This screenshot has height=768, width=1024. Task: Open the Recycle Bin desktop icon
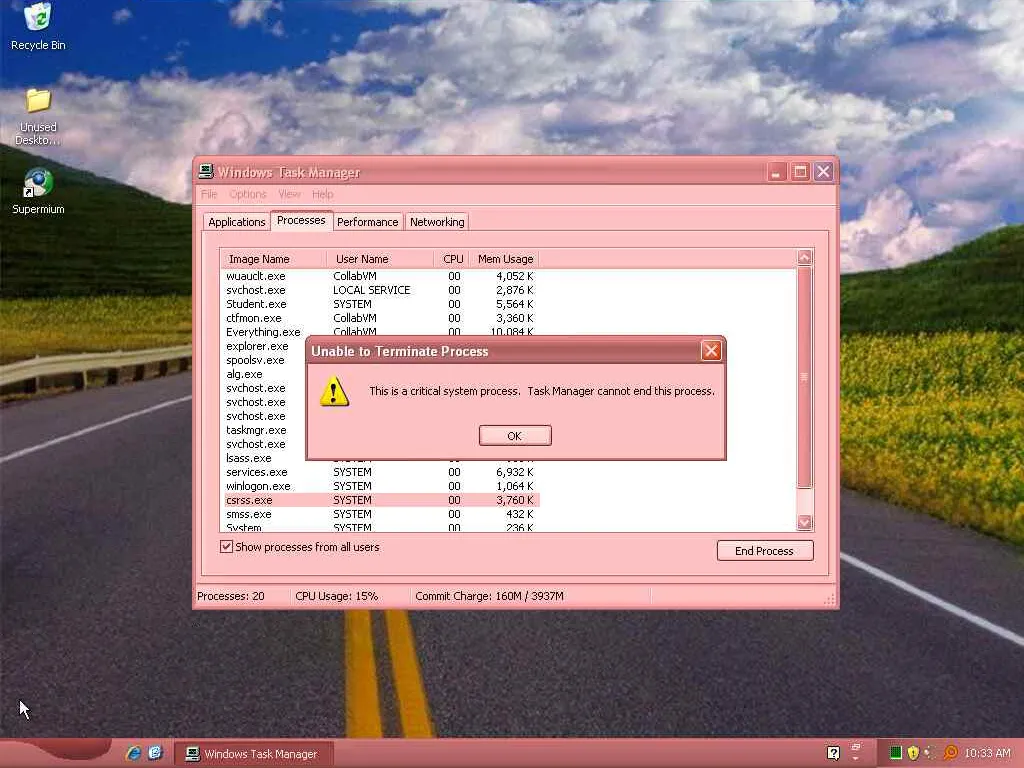click(38, 26)
